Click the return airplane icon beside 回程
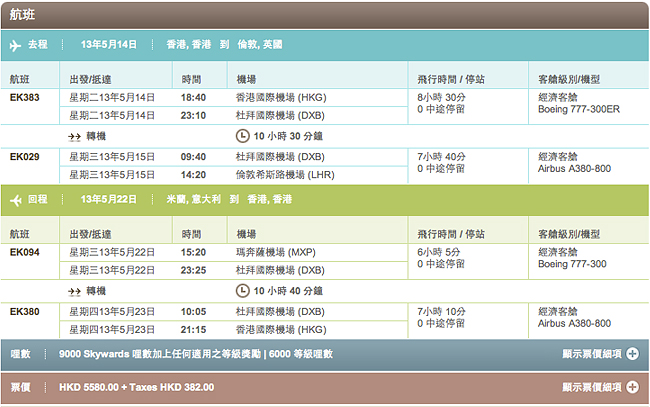The width and height of the screenshot is (650, 407). [x=16, y=200]
